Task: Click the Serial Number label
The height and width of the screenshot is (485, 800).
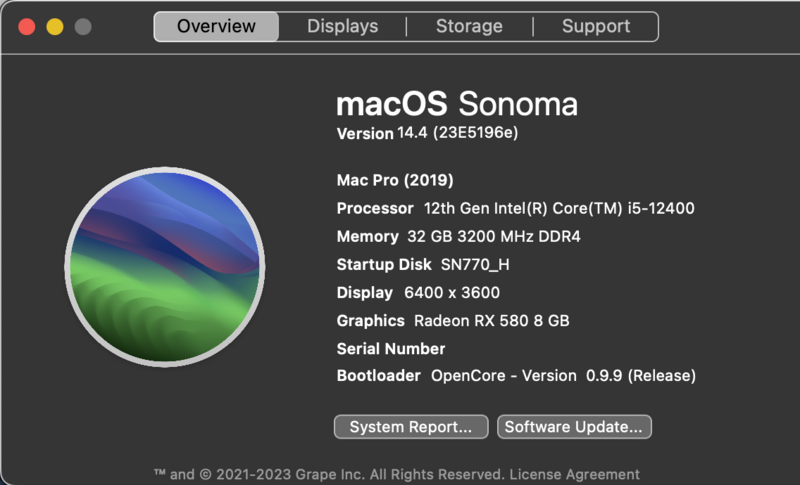Action: tap(391, 348)
